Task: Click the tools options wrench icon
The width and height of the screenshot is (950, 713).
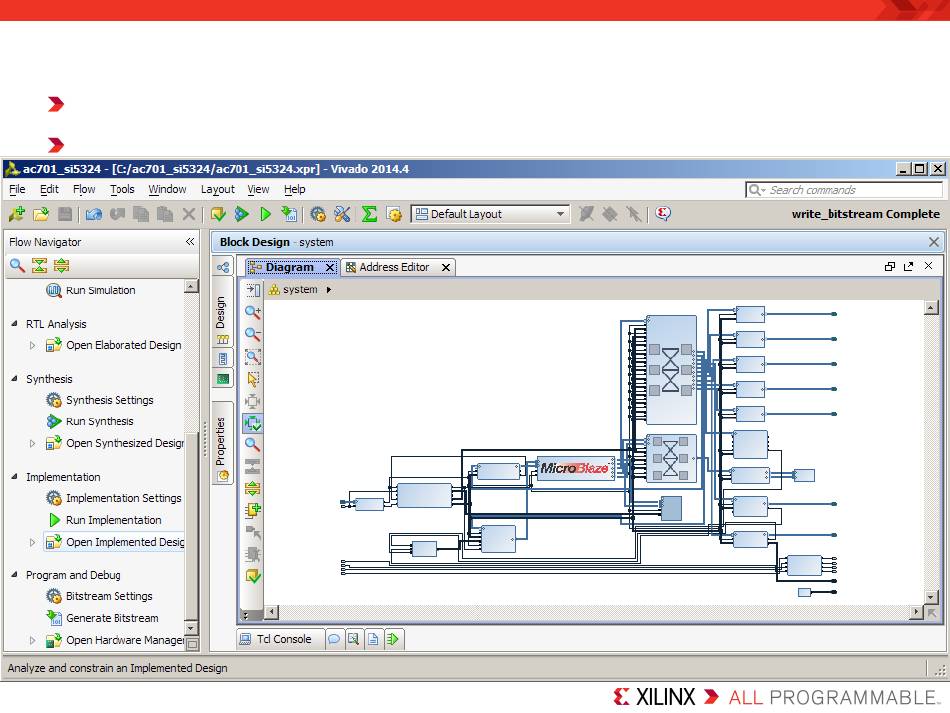Action: coord(342,214)
